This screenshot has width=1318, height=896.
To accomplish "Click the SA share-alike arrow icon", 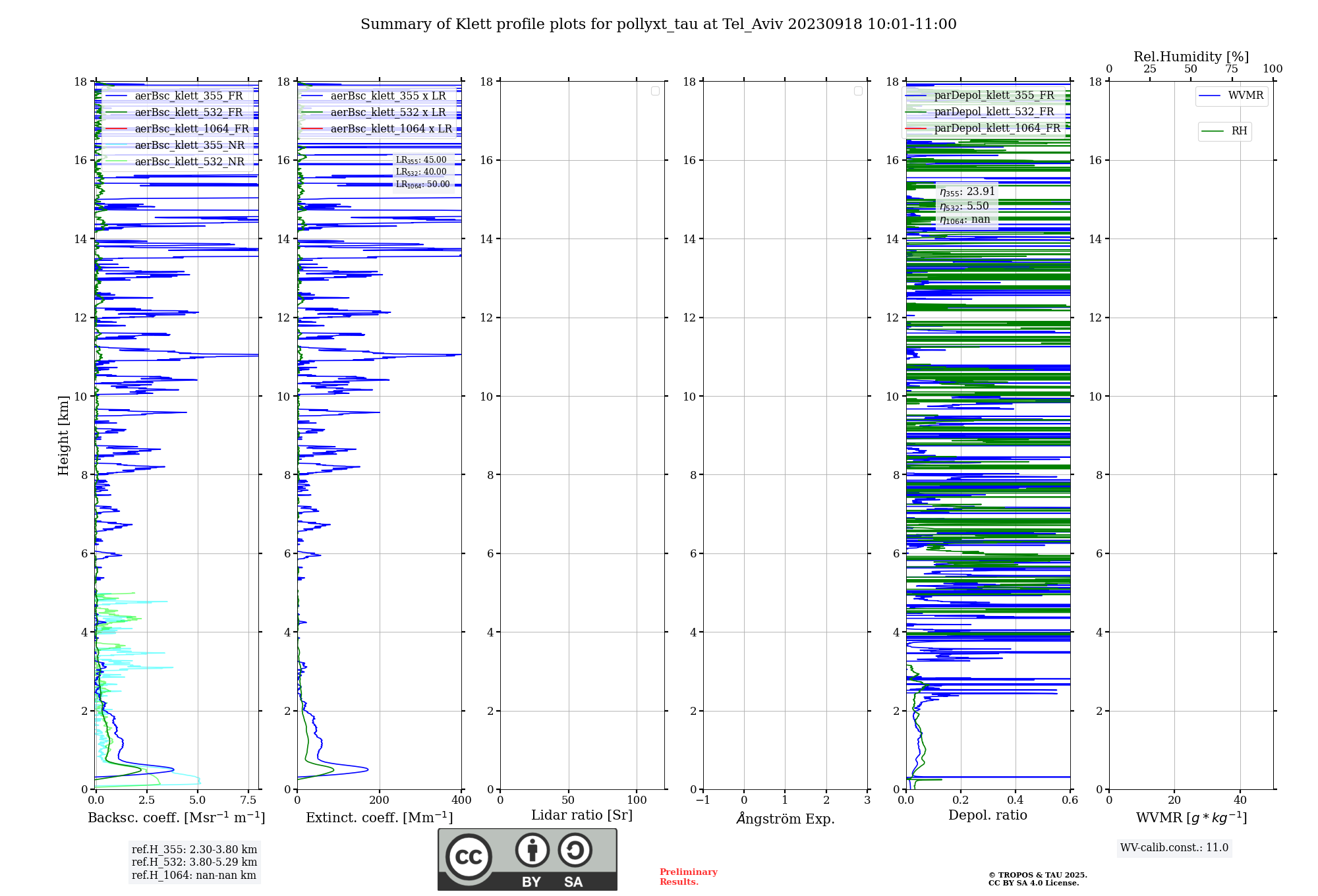I will (575, 850).
